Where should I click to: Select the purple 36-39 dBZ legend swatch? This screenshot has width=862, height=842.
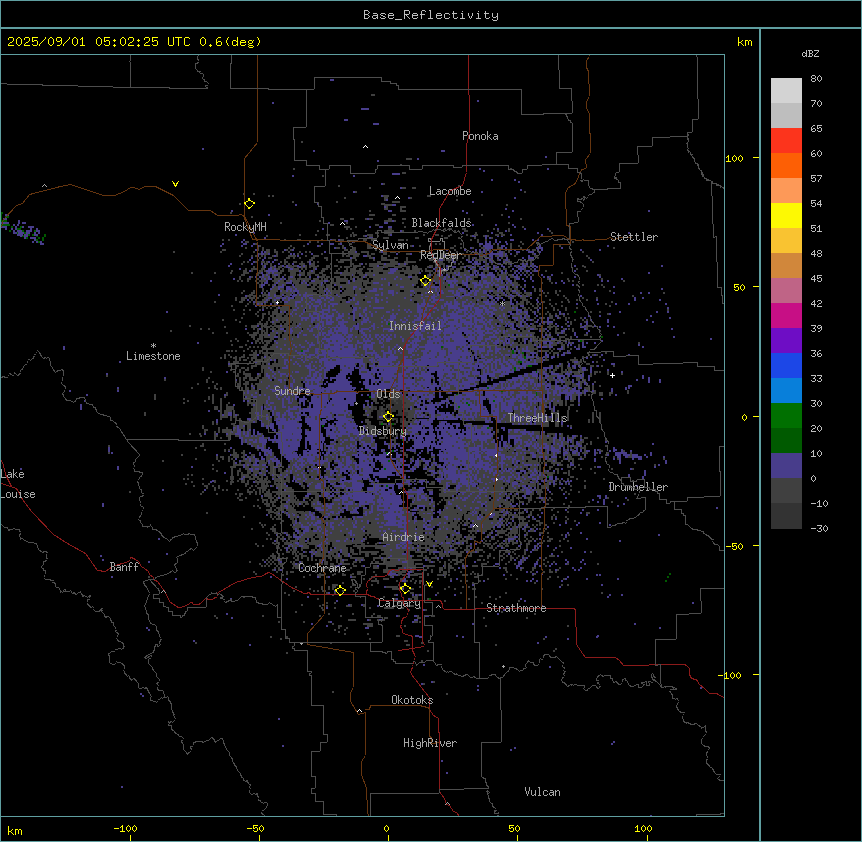pyautogui.click(x=786, y=341)
